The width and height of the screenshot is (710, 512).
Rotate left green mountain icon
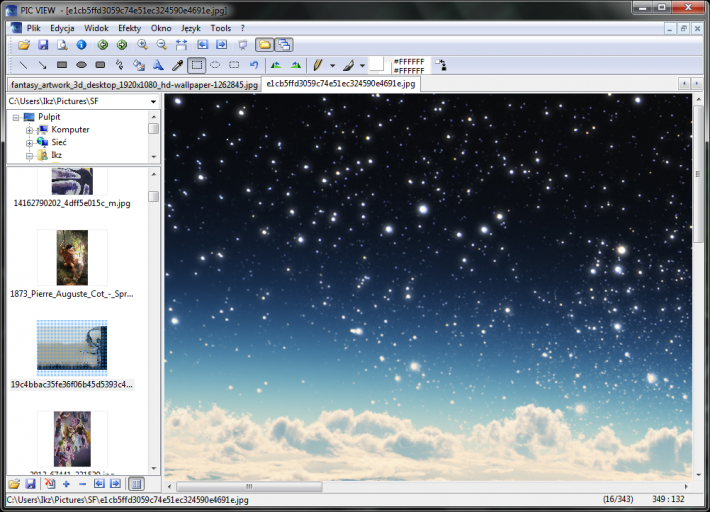coord(276,65)
